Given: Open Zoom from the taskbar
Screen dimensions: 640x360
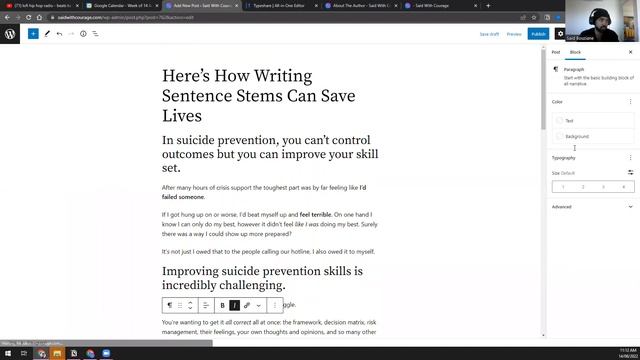Looking at the screenshot, I should [106, 353].
